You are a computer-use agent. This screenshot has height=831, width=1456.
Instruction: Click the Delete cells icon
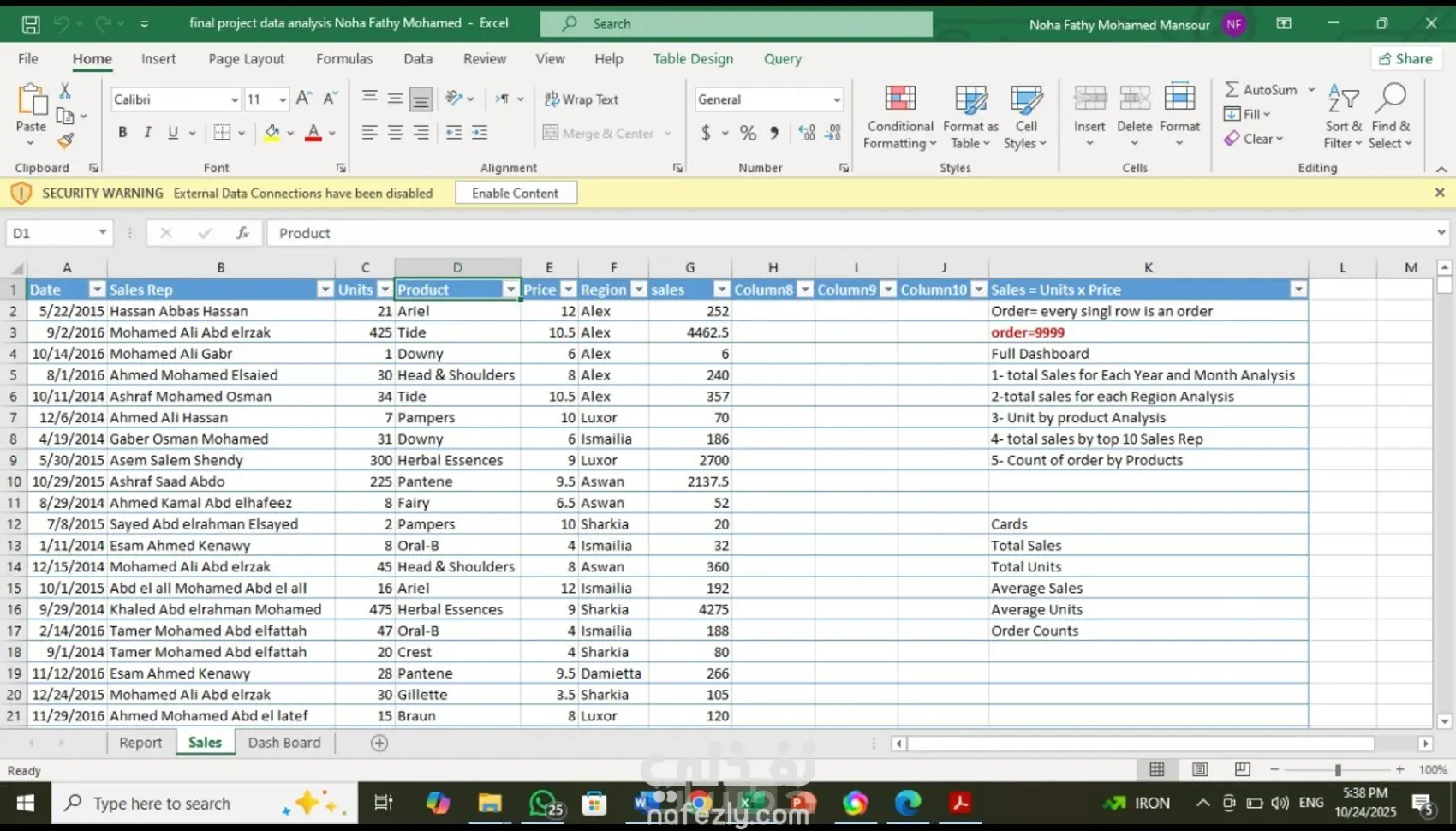coord(1135,99)
